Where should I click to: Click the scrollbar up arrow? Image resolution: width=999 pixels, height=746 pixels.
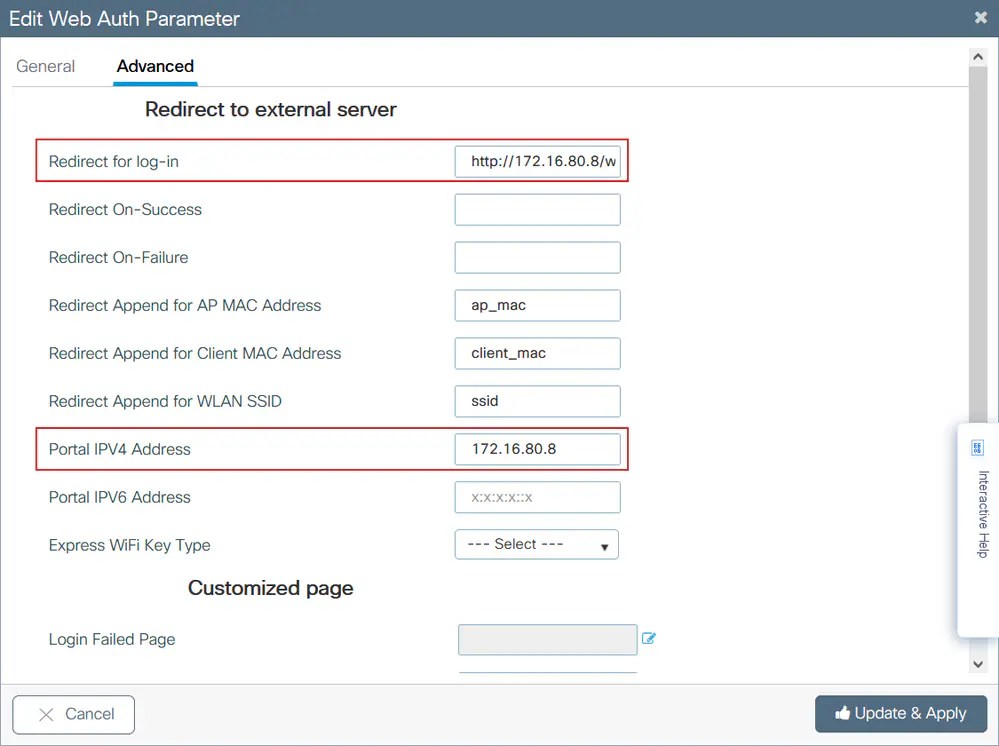point(978,57)
